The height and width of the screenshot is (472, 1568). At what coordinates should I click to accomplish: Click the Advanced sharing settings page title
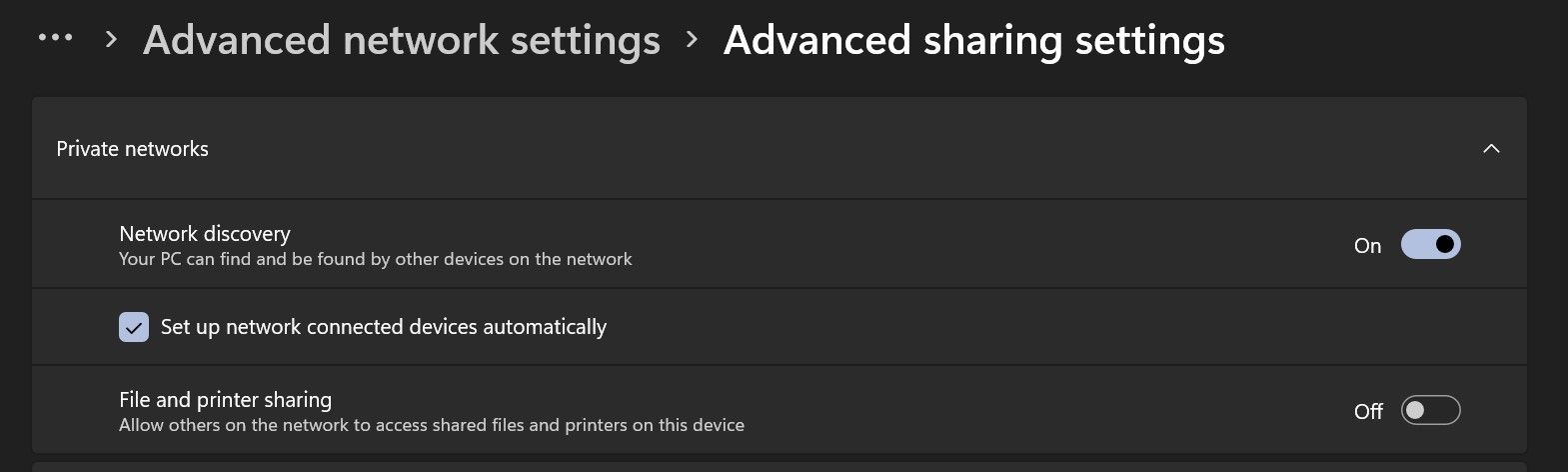tap(973, 40)
